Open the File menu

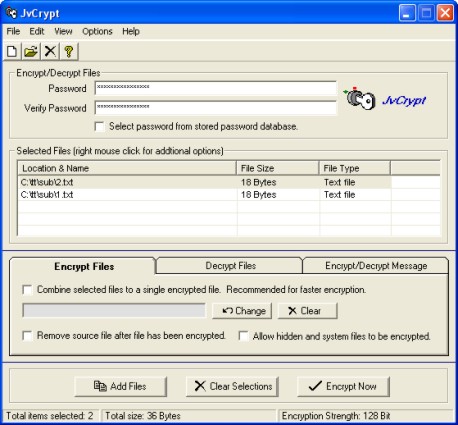click(x=13, y=31)
